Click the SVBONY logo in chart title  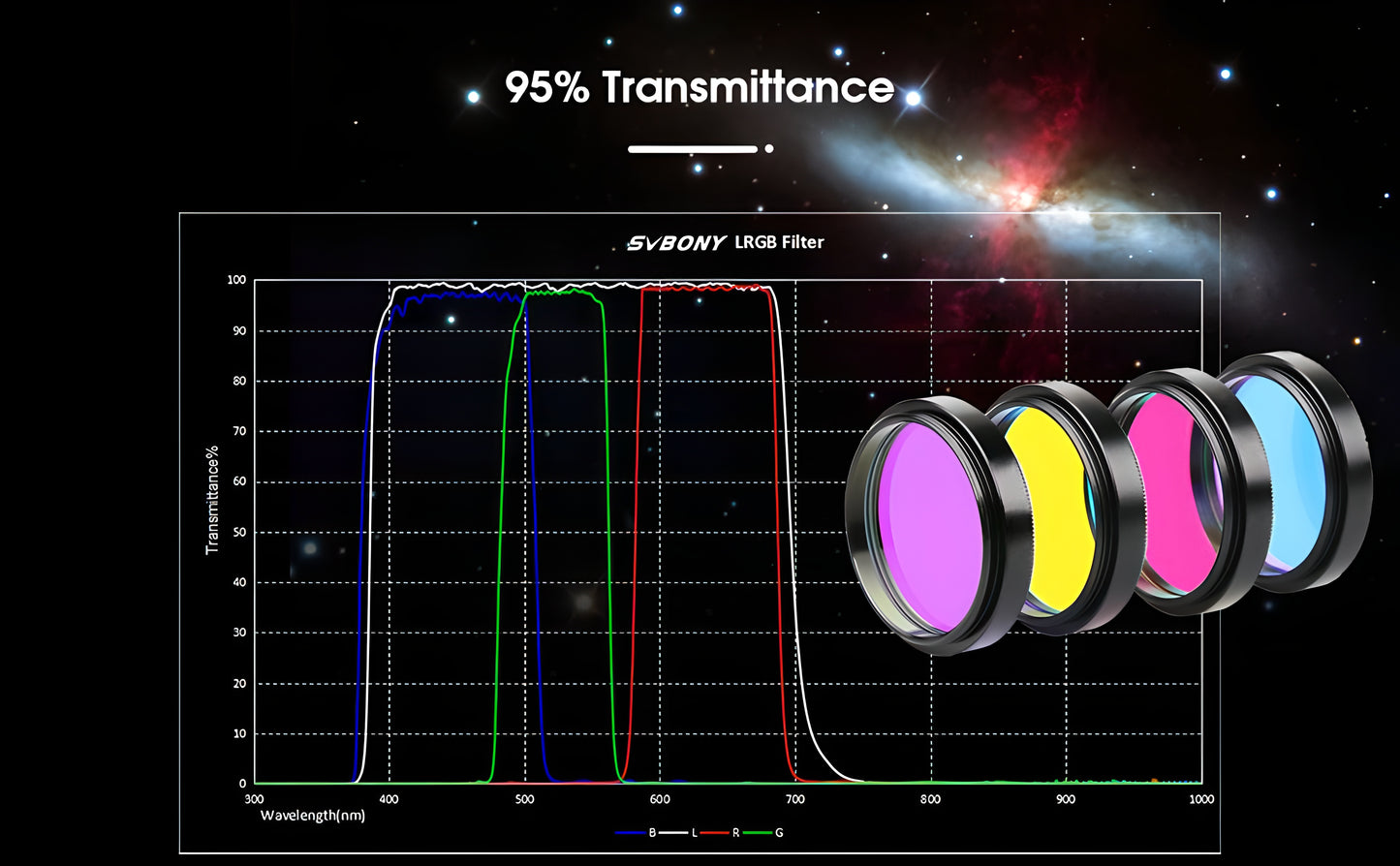click(x=675, y=243)
